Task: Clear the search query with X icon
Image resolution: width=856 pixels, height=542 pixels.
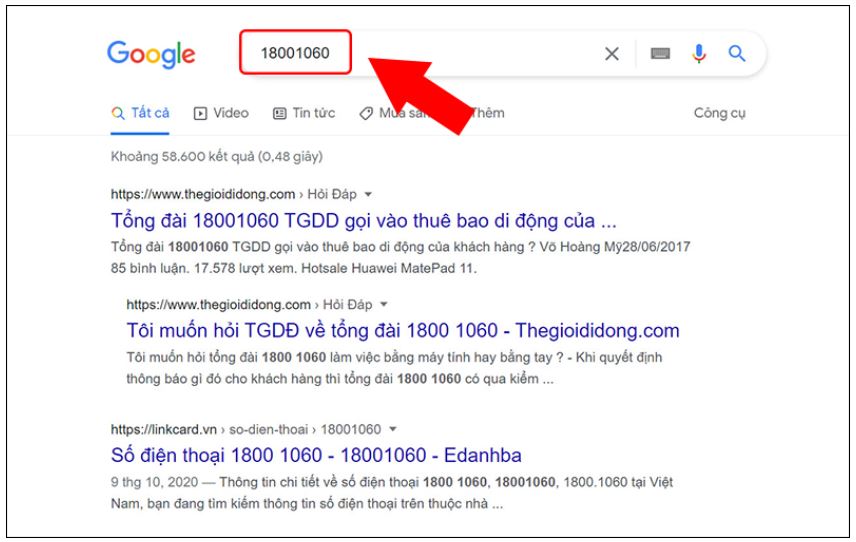Action: point(612,53)
